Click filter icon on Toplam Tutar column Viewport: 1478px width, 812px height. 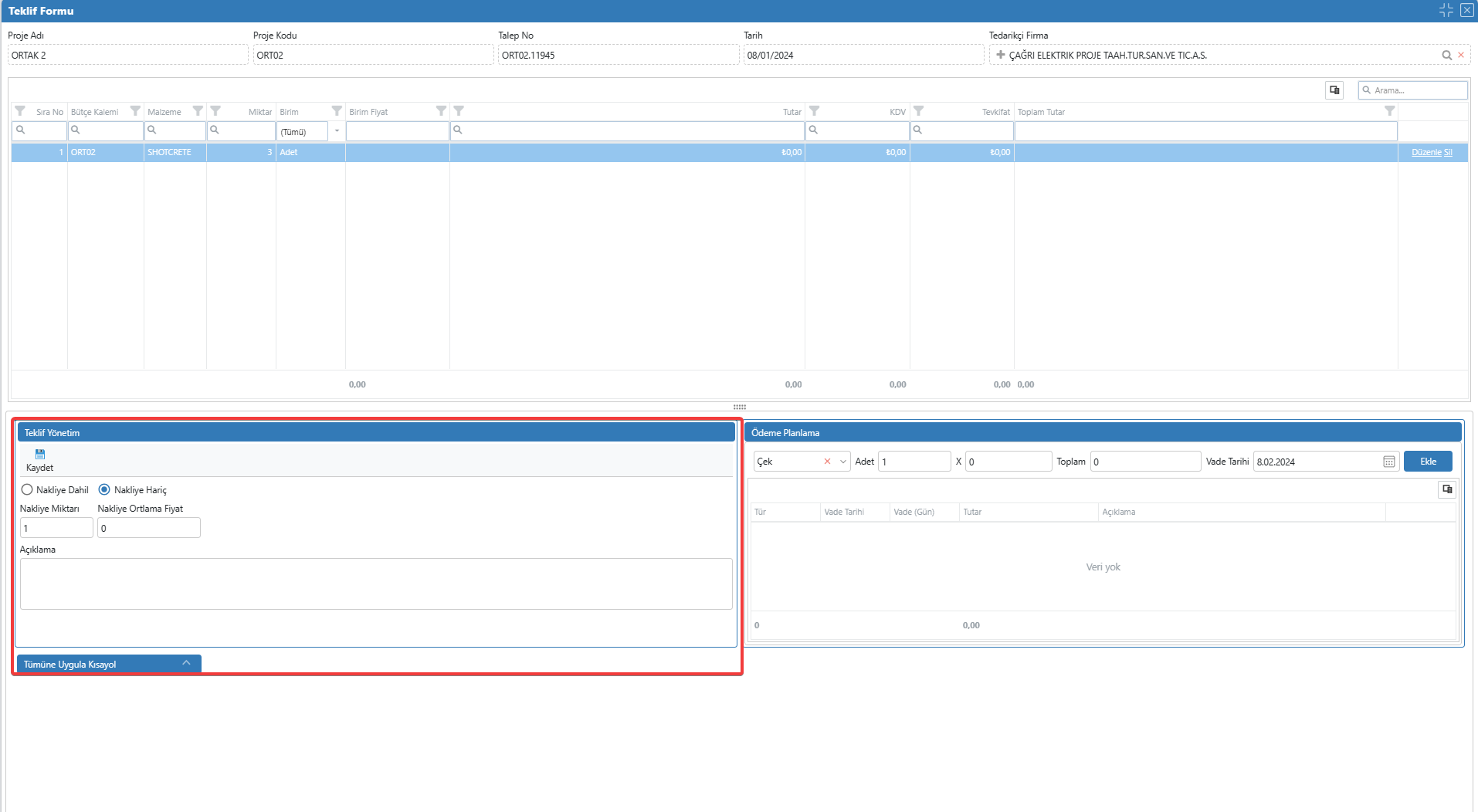pyautogui.click(x=1389, y=111)
